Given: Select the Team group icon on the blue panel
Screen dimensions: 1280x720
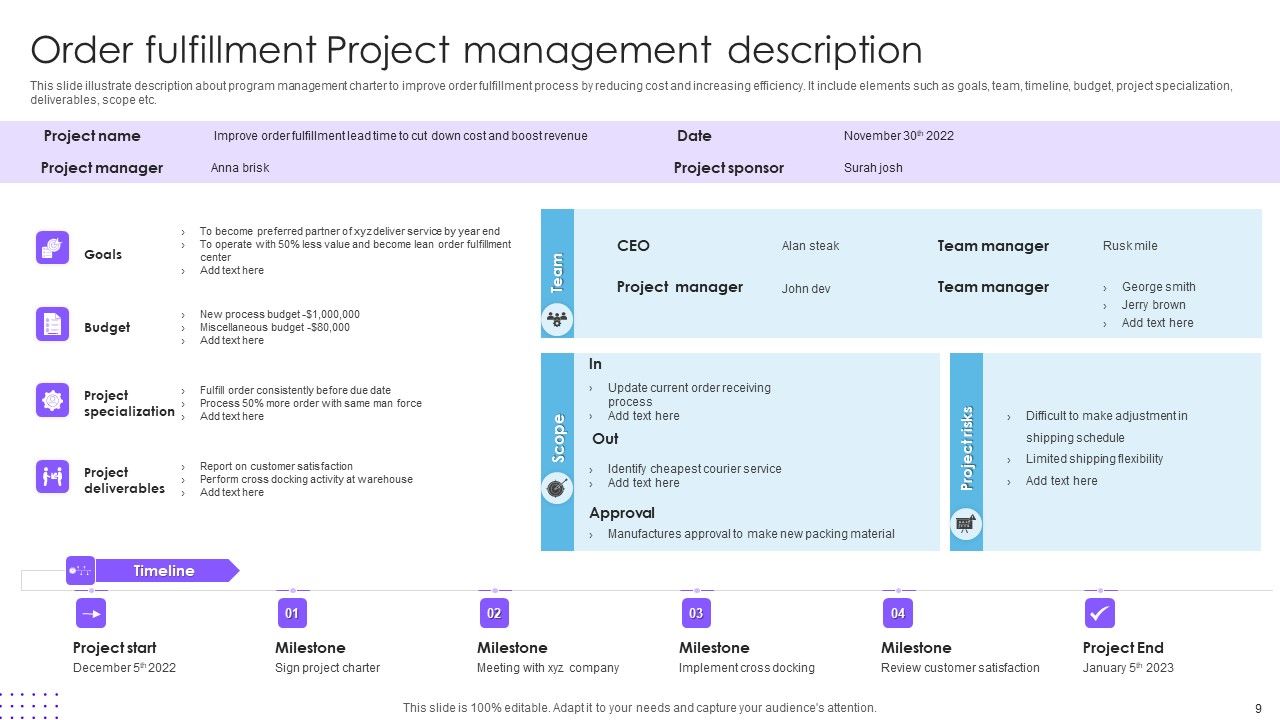Looking at the screenshot, I should (558, 320).
